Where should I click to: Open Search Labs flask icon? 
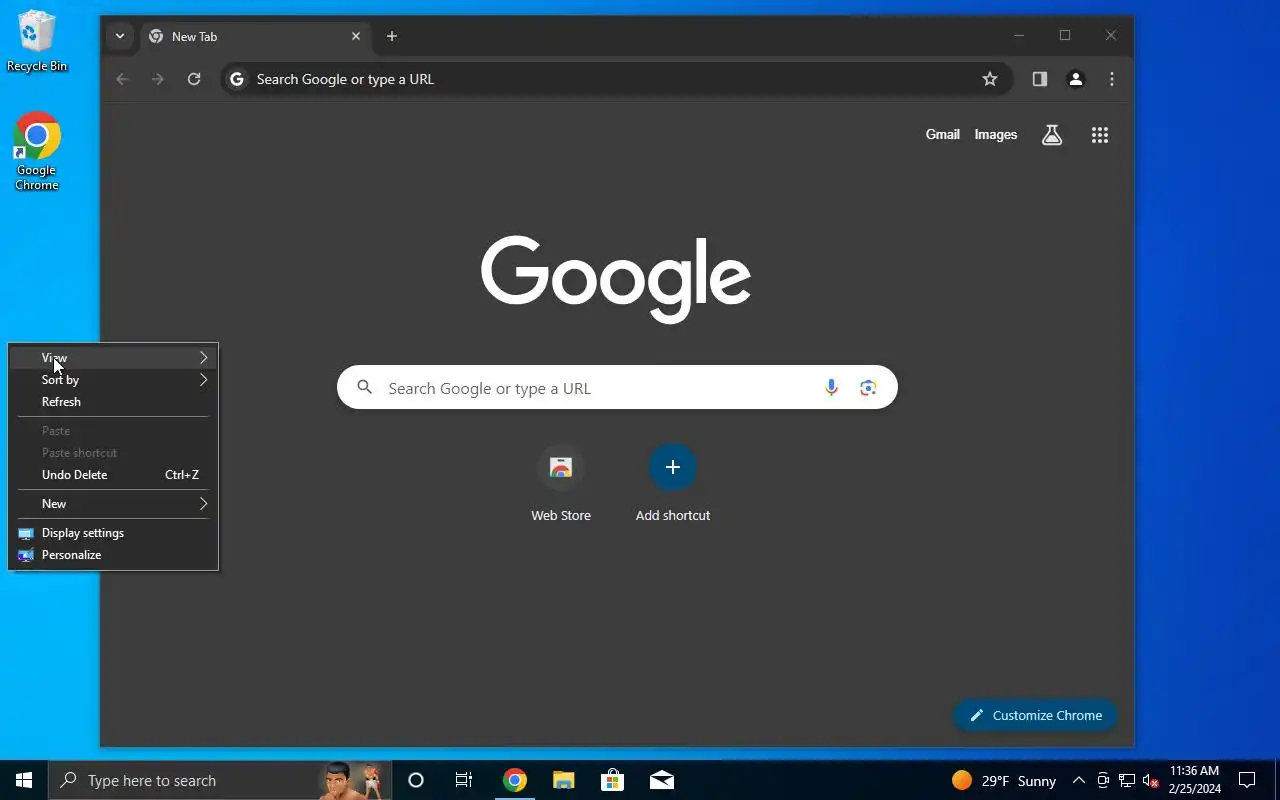(x=1052, y=135)
